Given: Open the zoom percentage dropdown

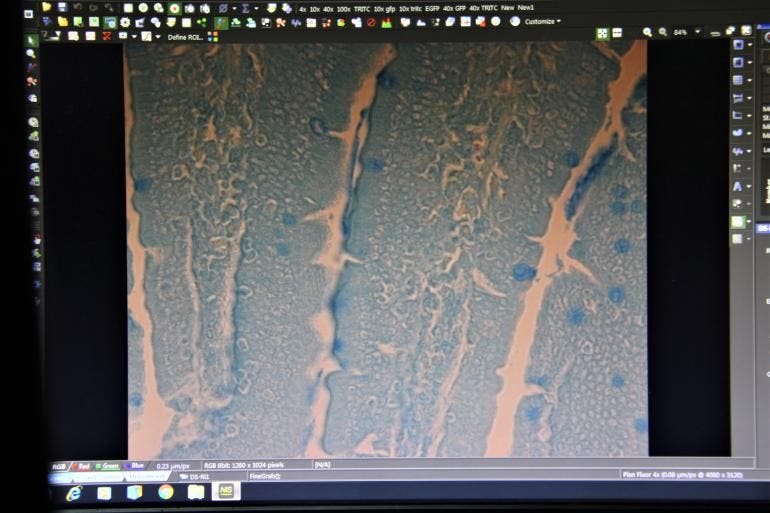Looking at the screenshot, I should tap(698, 32).
